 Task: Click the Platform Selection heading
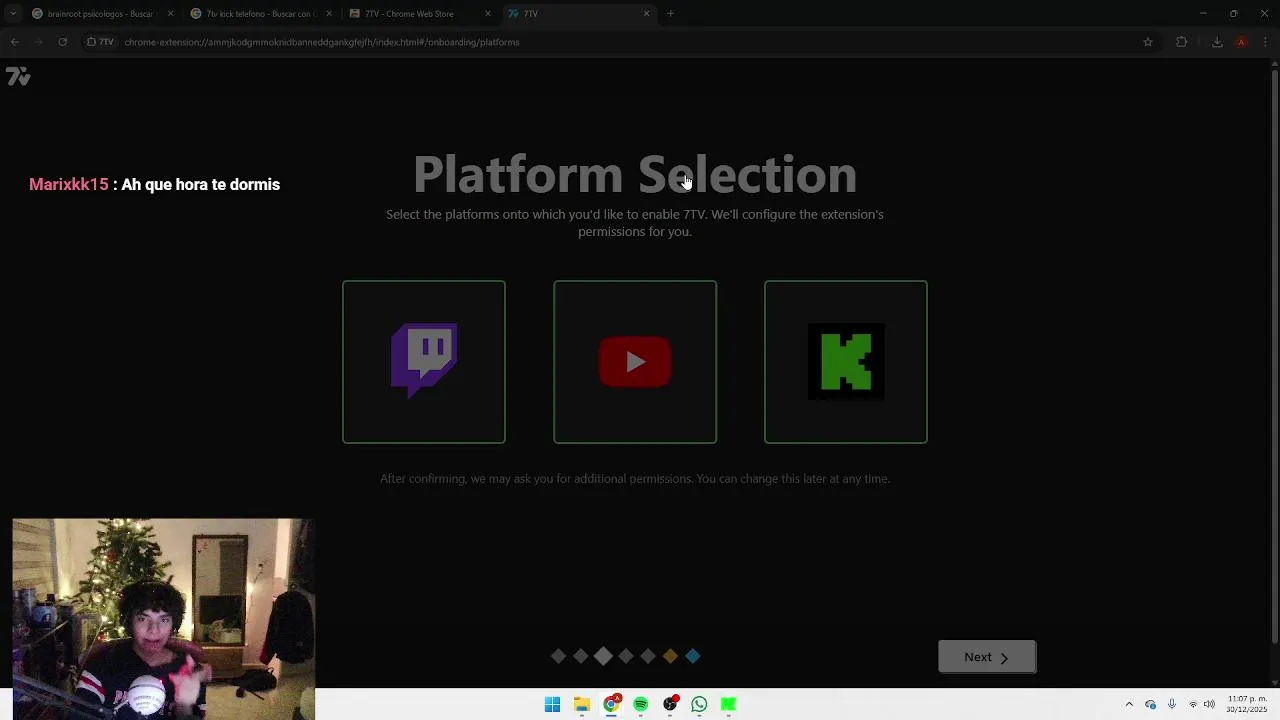635,175
